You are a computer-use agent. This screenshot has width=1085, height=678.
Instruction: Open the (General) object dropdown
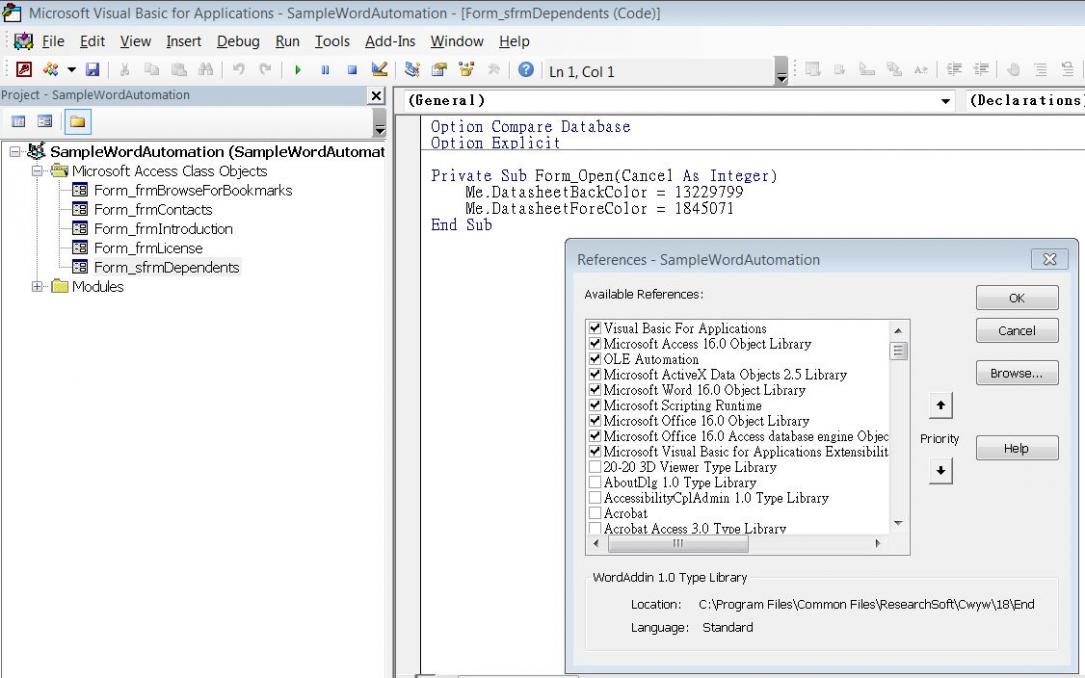tap(946, 101)
